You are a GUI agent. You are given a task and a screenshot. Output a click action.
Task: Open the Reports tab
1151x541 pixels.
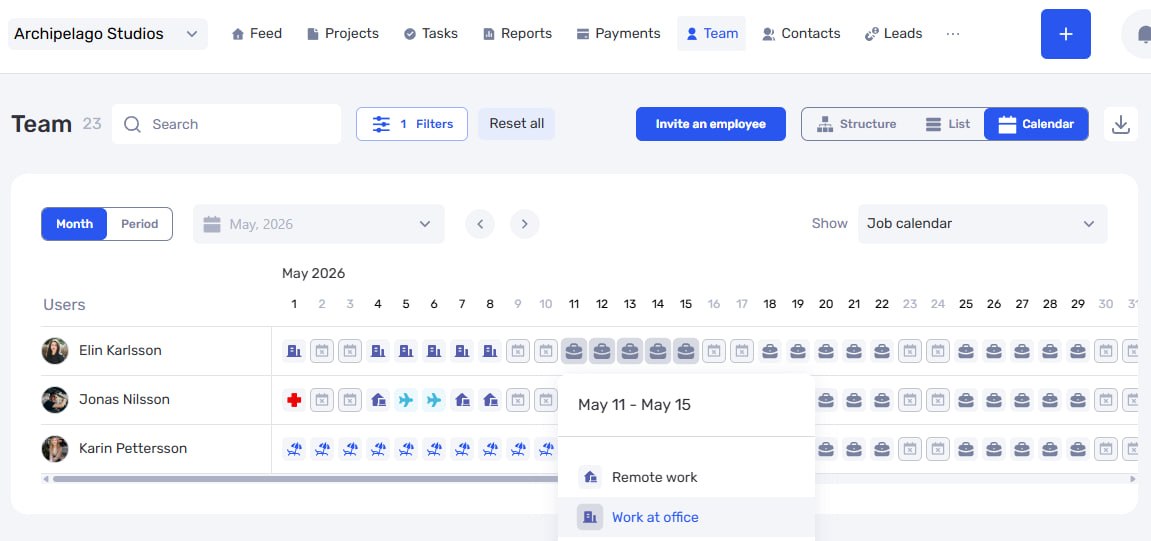tap(517, 34)
